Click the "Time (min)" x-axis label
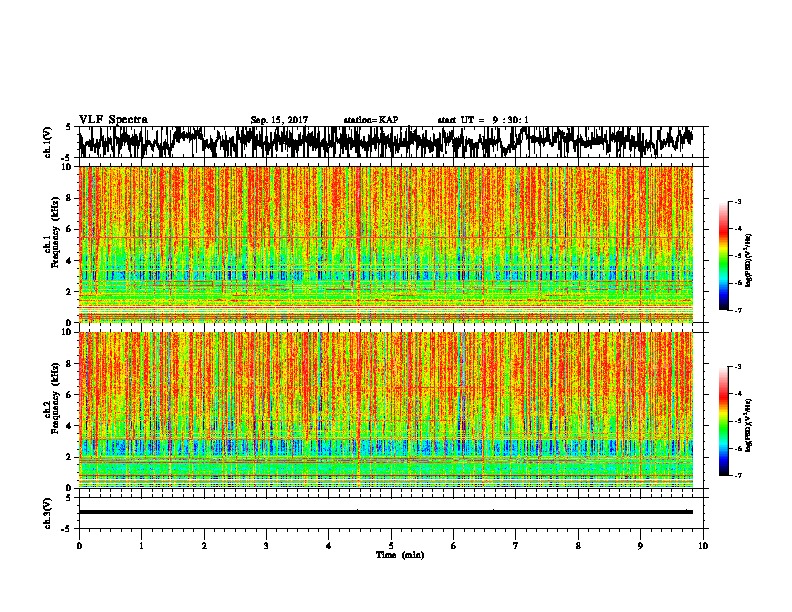The width and height of the screenshot is (792, 612). [x=400, y=555]
